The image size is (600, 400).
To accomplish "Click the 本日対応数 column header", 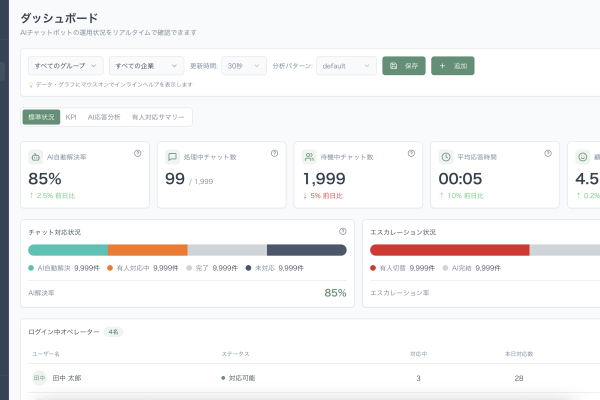I will pyautogui.click(x=519, y=354).
